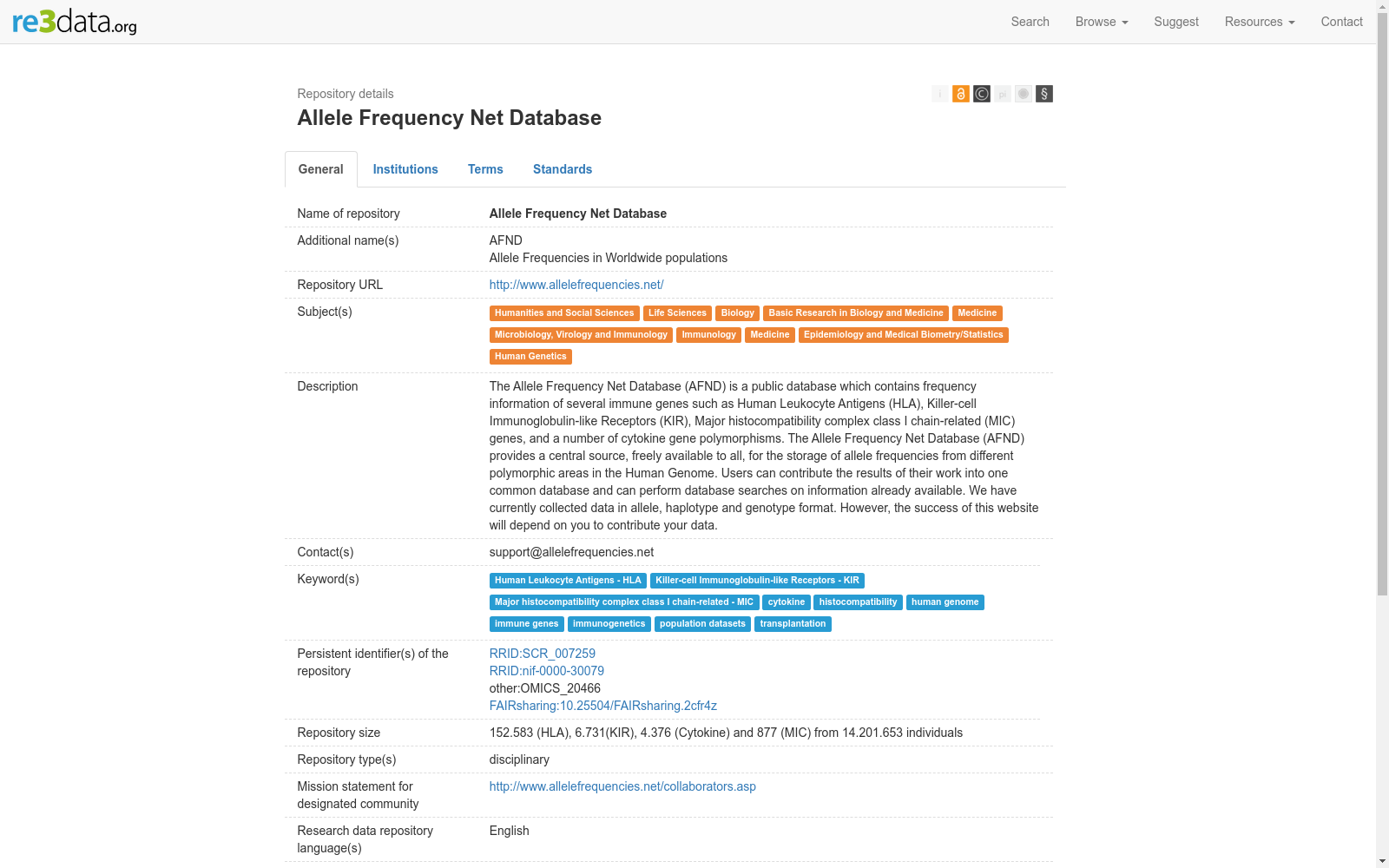This screenshot has height=868, width=1389.
Task: Select the Human Genetics subject tag
Action: [530, 357]
